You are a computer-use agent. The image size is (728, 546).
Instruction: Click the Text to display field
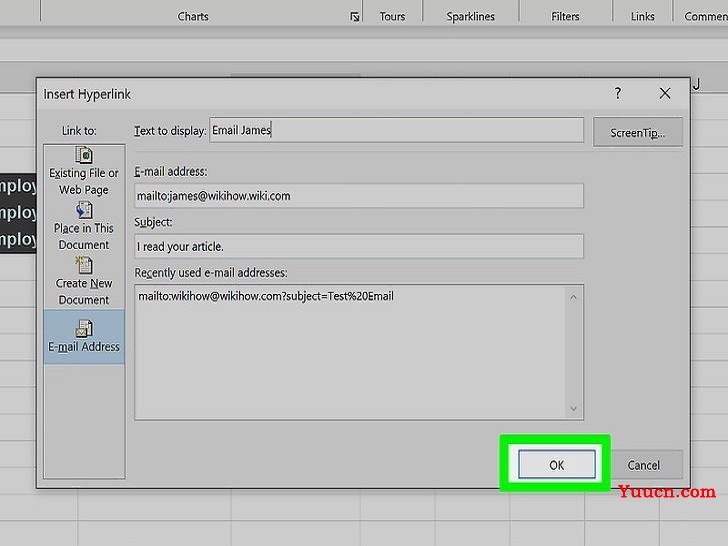click(x=396, y=130)
